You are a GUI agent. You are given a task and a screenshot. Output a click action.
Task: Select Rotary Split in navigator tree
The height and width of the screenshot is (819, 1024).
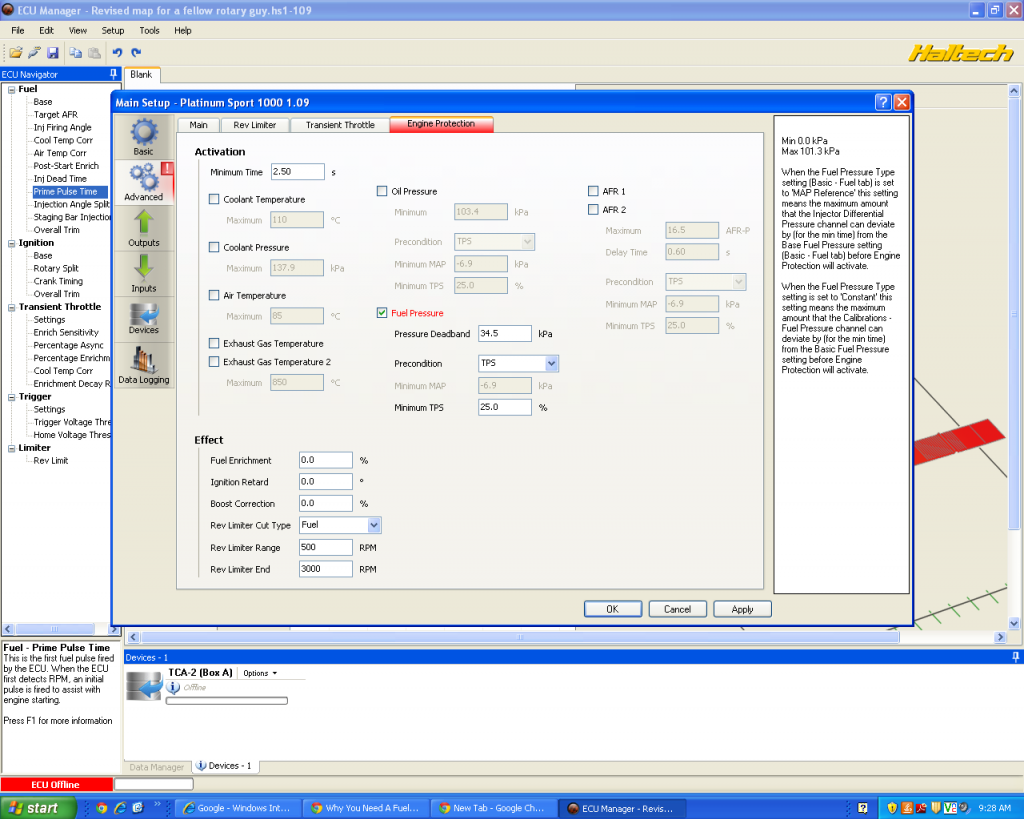56,268
